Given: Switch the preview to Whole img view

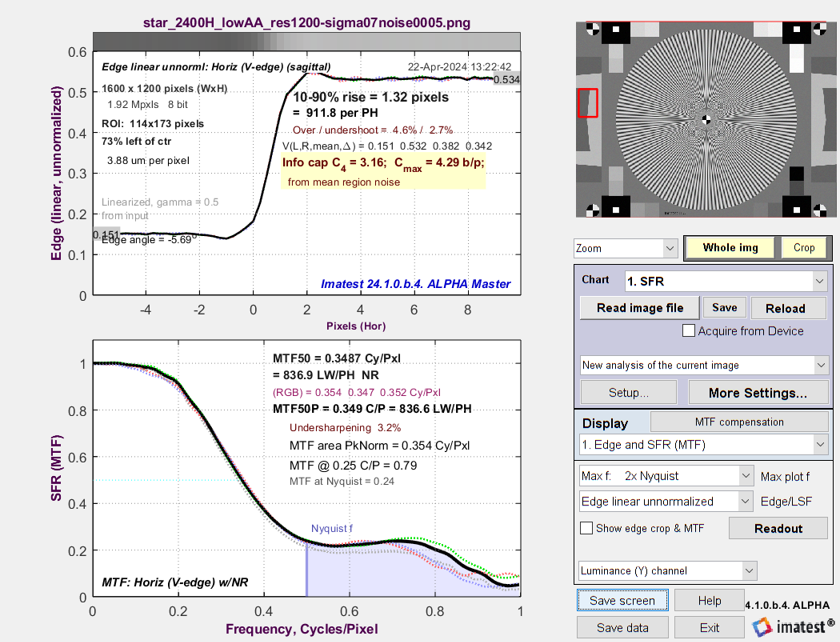Looking at the screenshot, I should tap(730, 248).
